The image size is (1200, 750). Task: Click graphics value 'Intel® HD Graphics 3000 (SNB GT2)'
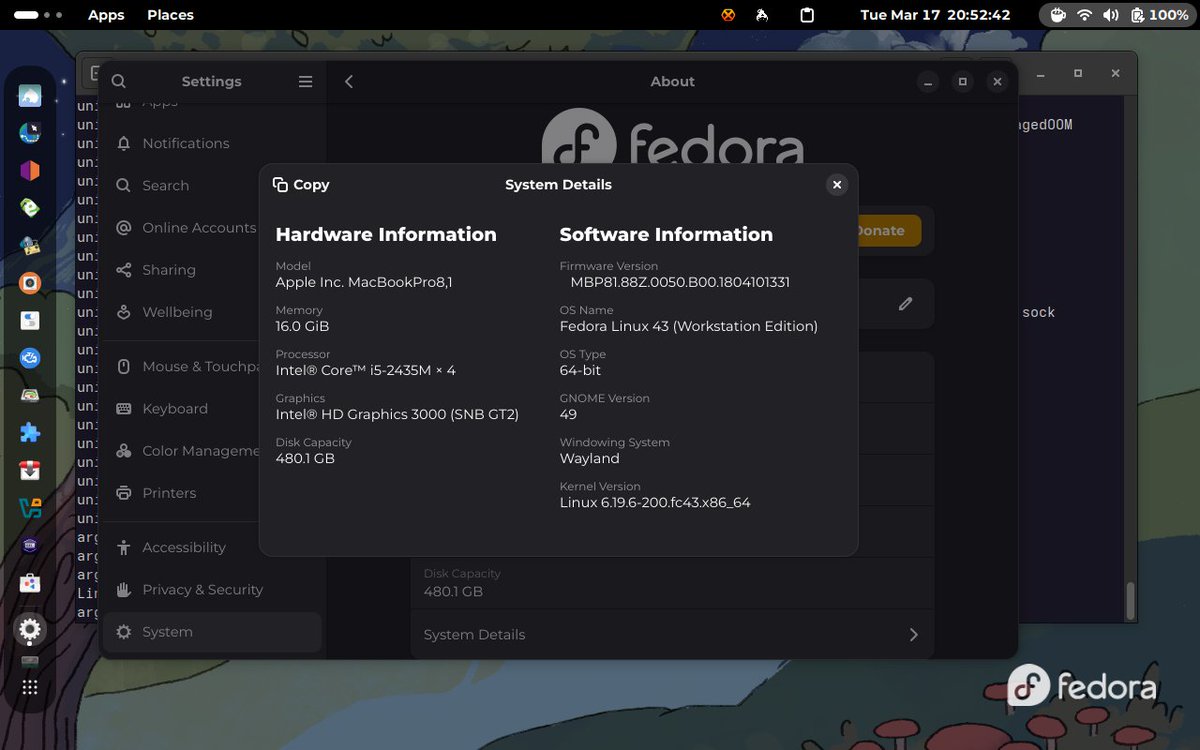[x=397, y=415]
